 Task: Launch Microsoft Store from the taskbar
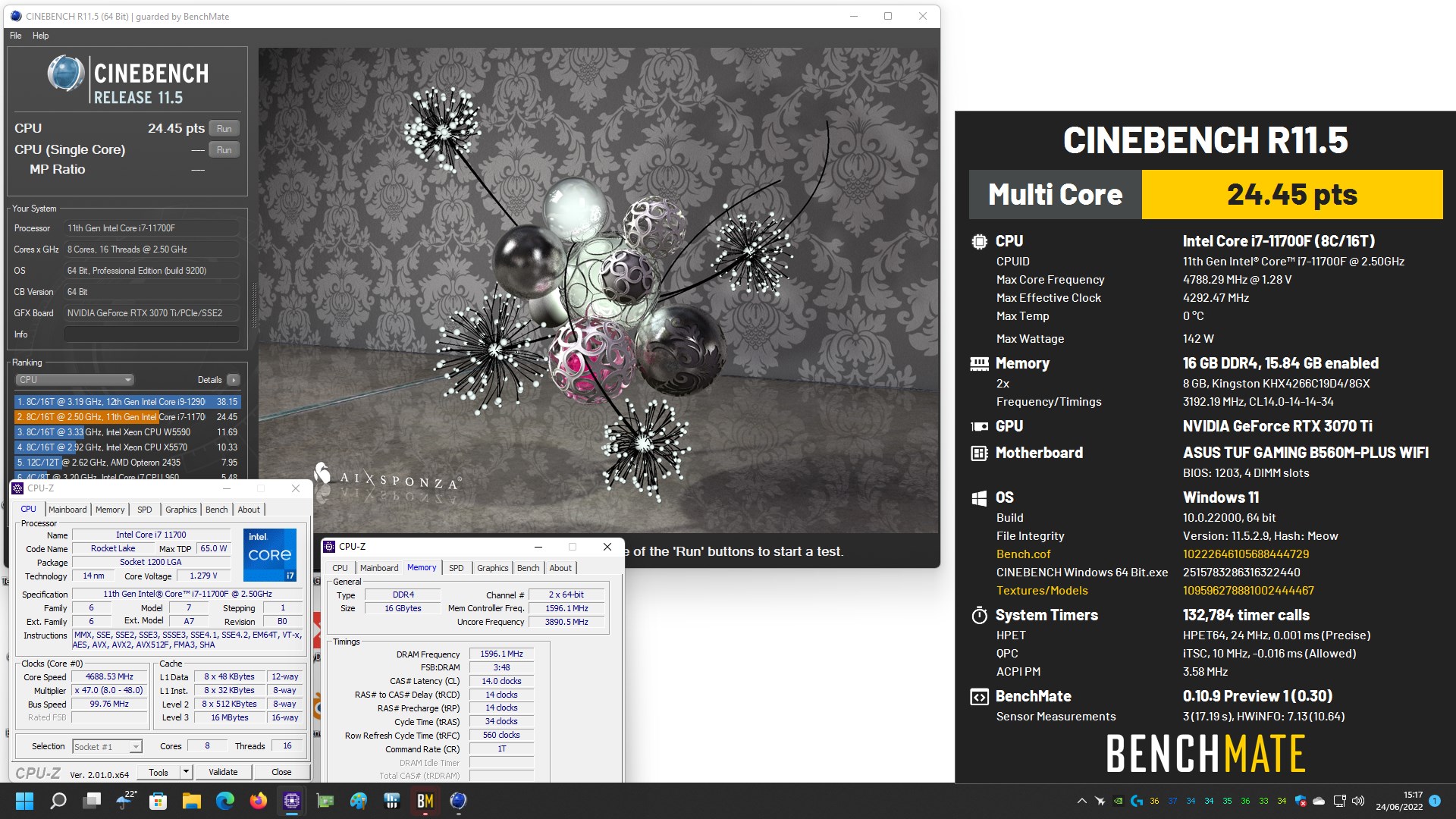click(x=158, y=801)
